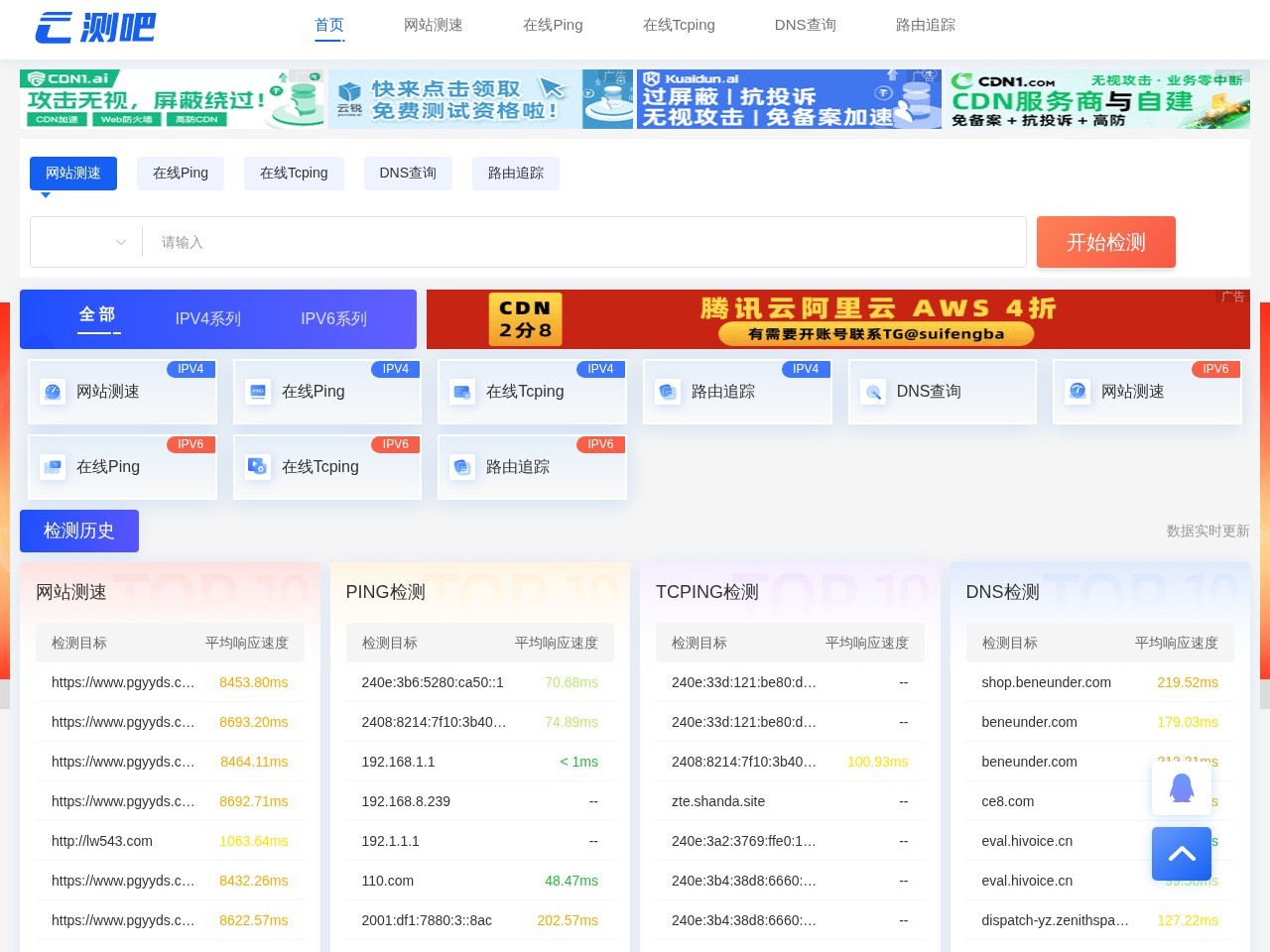Viewport: 1270px width, 952px height.
Task: Click the 检测历史 button
Action: (x=79, y=532)
